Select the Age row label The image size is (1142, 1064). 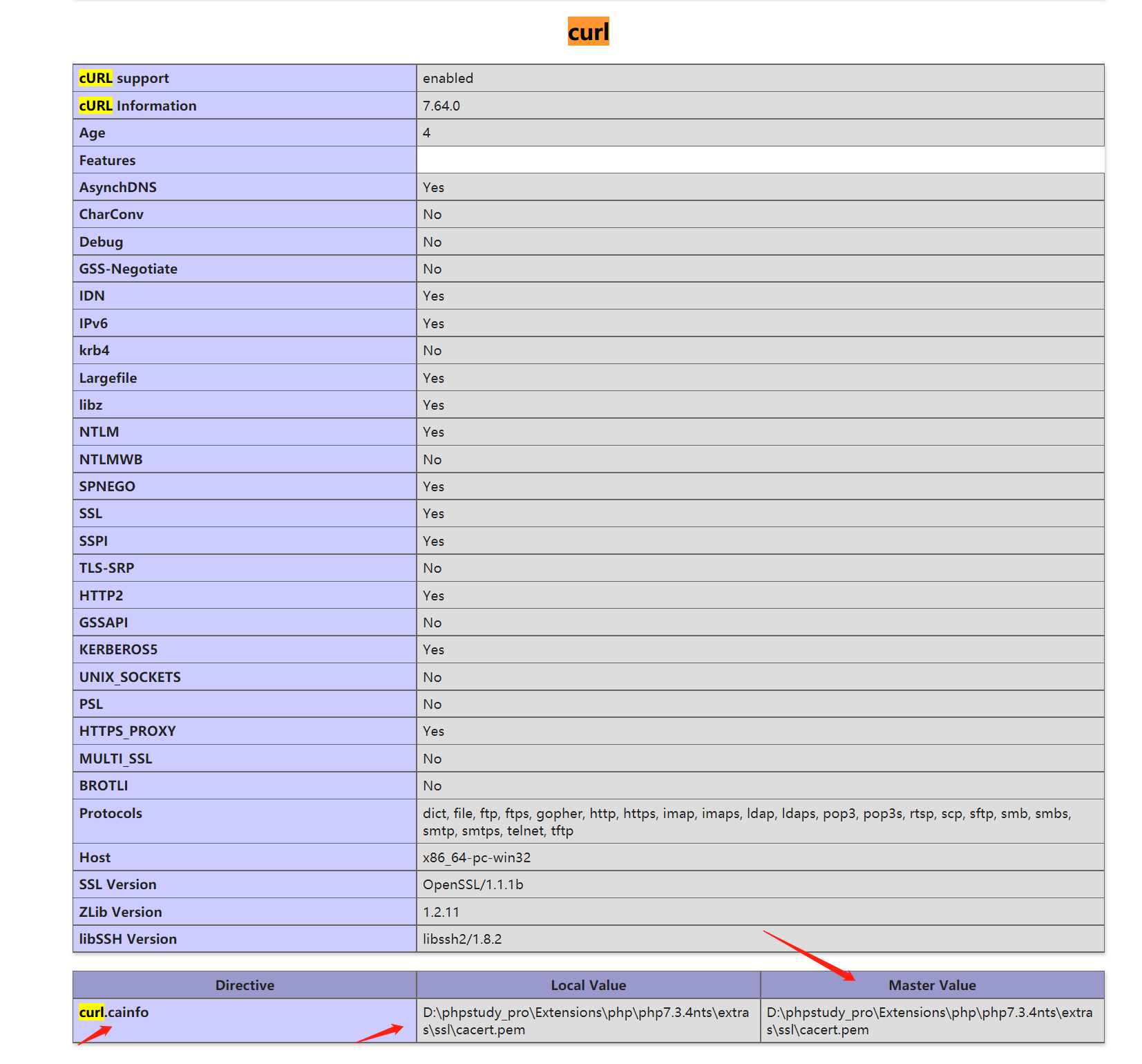92,133
